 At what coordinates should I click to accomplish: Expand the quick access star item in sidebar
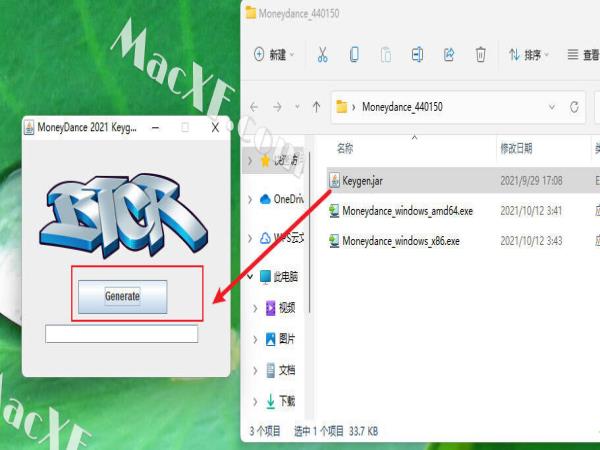pyautogui.click(x=250, y=160)
